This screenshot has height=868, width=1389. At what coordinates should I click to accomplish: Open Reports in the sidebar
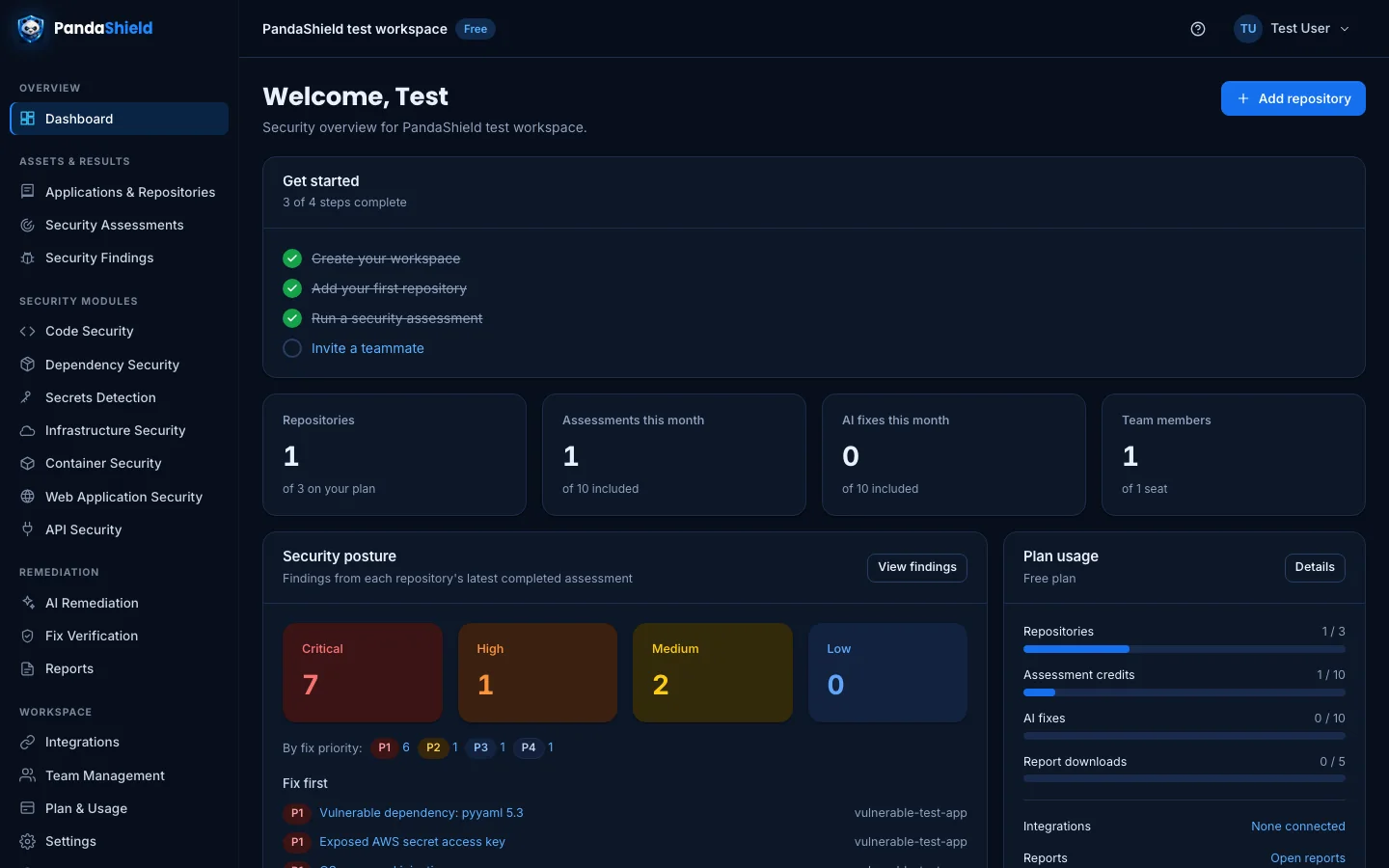click(x=120, y=668)
